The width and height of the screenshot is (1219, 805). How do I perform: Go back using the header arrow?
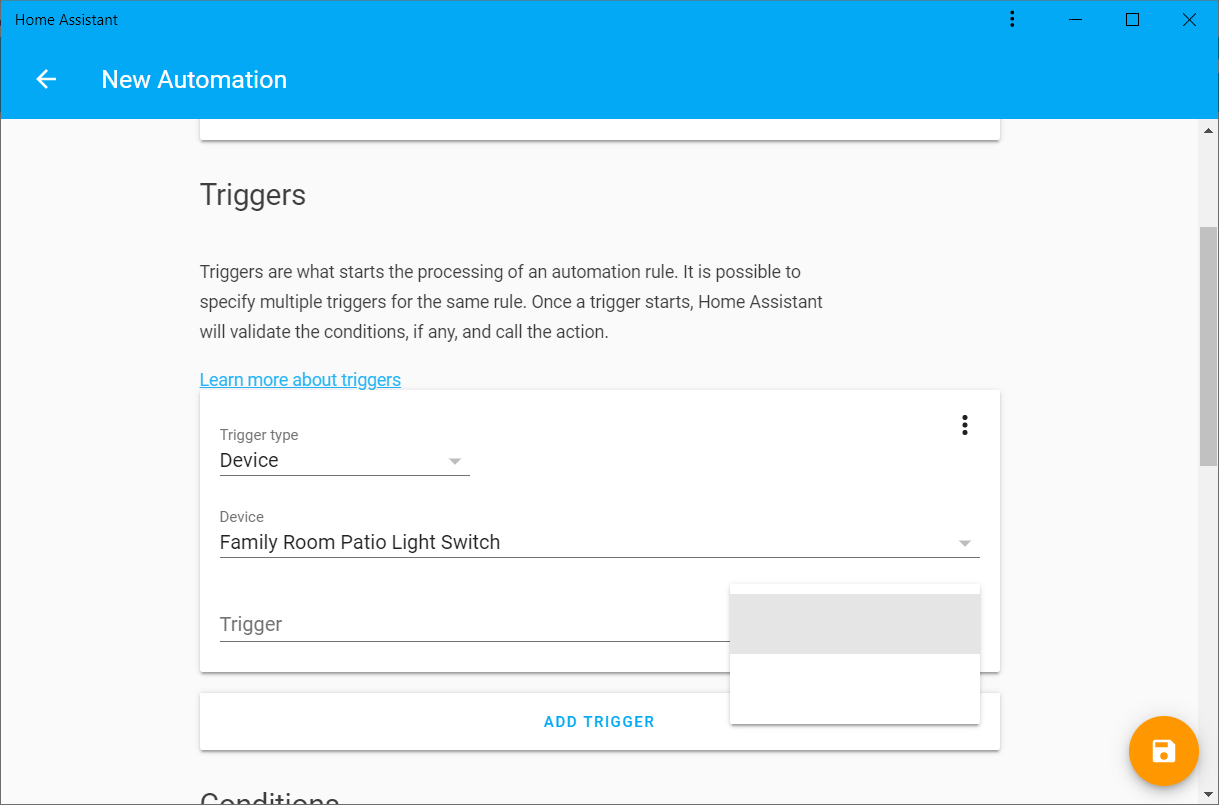coord(46,80)
